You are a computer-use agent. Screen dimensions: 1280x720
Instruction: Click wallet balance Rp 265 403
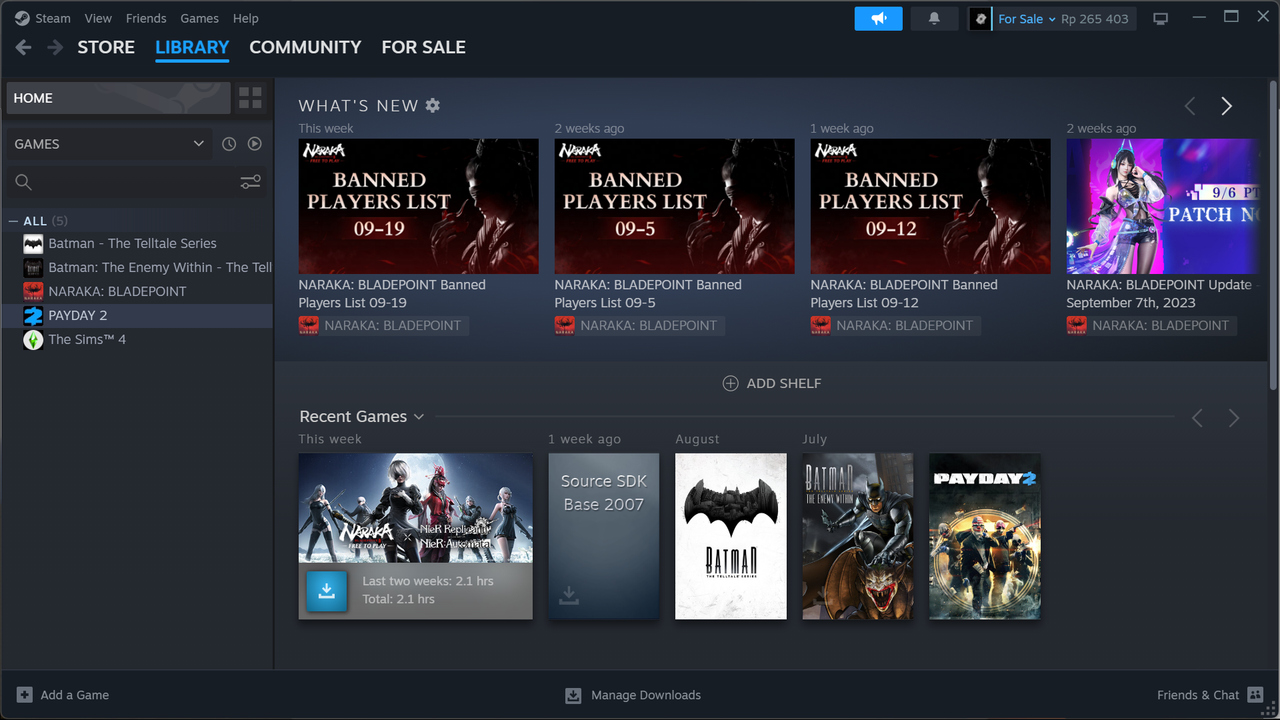[x=1095, y=19]
